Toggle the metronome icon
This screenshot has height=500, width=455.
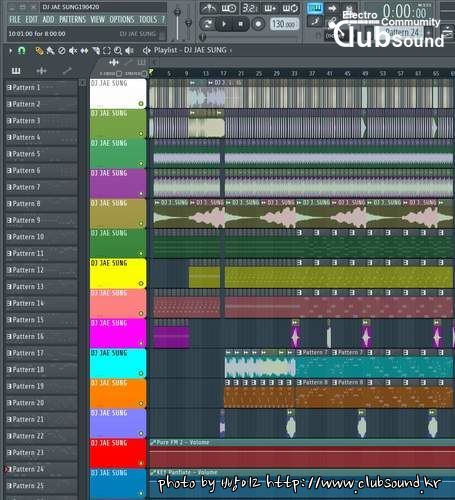pyautogui.click(x=209, y=8)
